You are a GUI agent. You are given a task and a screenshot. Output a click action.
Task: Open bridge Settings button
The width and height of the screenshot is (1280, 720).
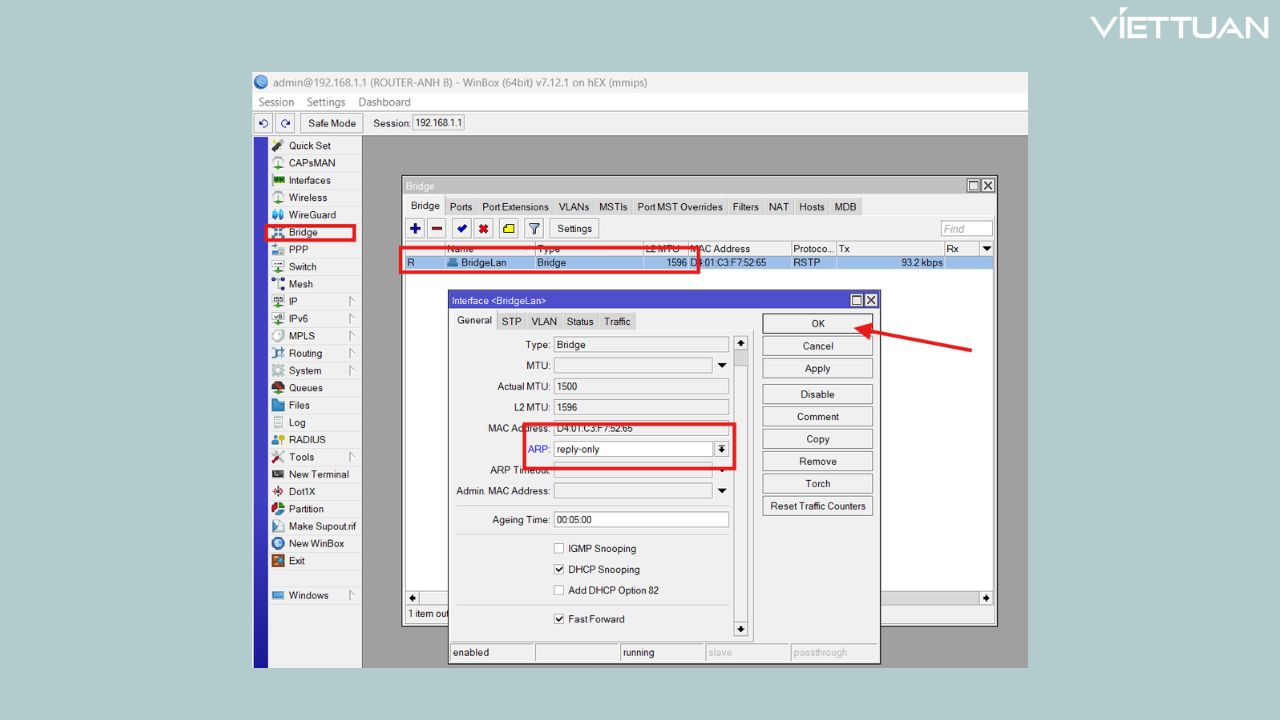coord(574,229)
